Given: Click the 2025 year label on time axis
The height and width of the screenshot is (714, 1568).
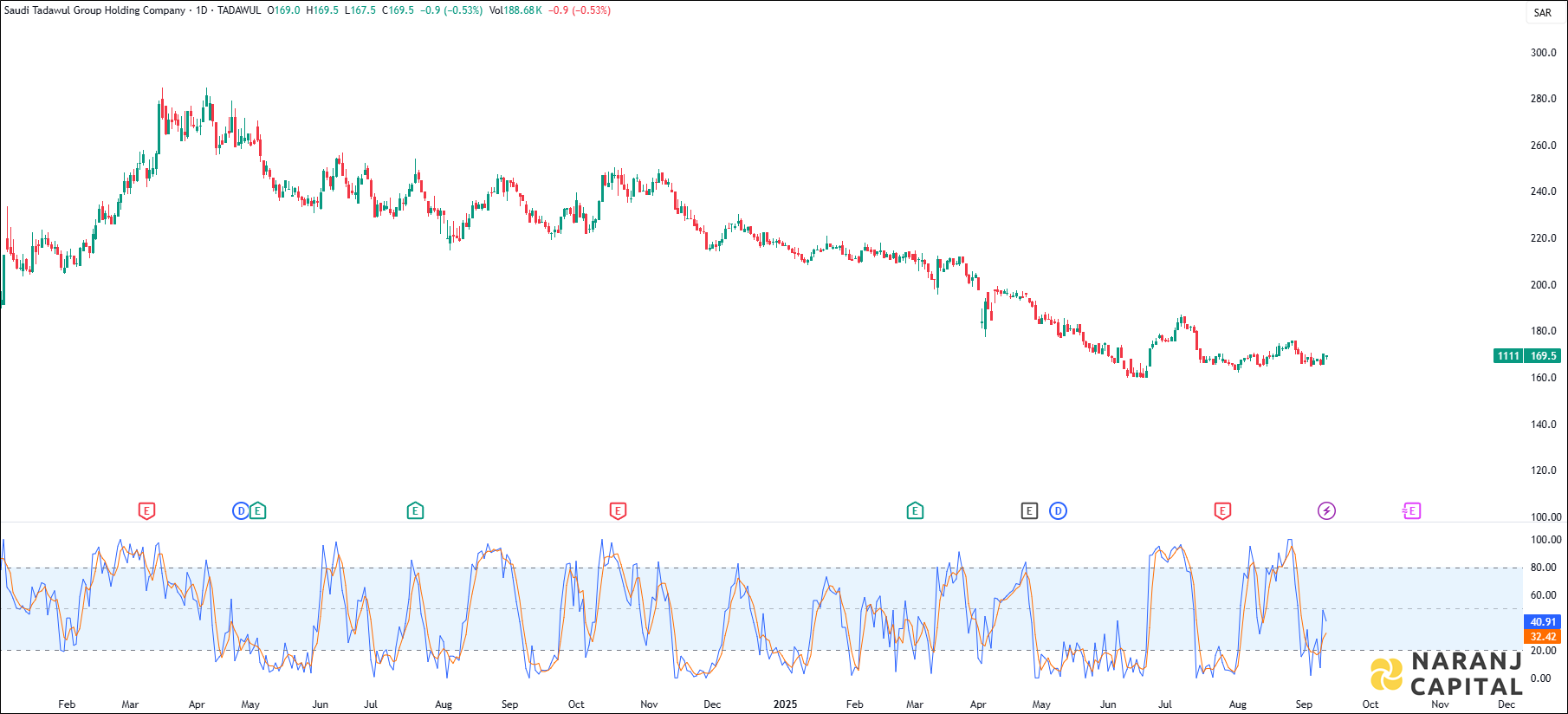Looking at the screenshot, I should tap(785, 704).
